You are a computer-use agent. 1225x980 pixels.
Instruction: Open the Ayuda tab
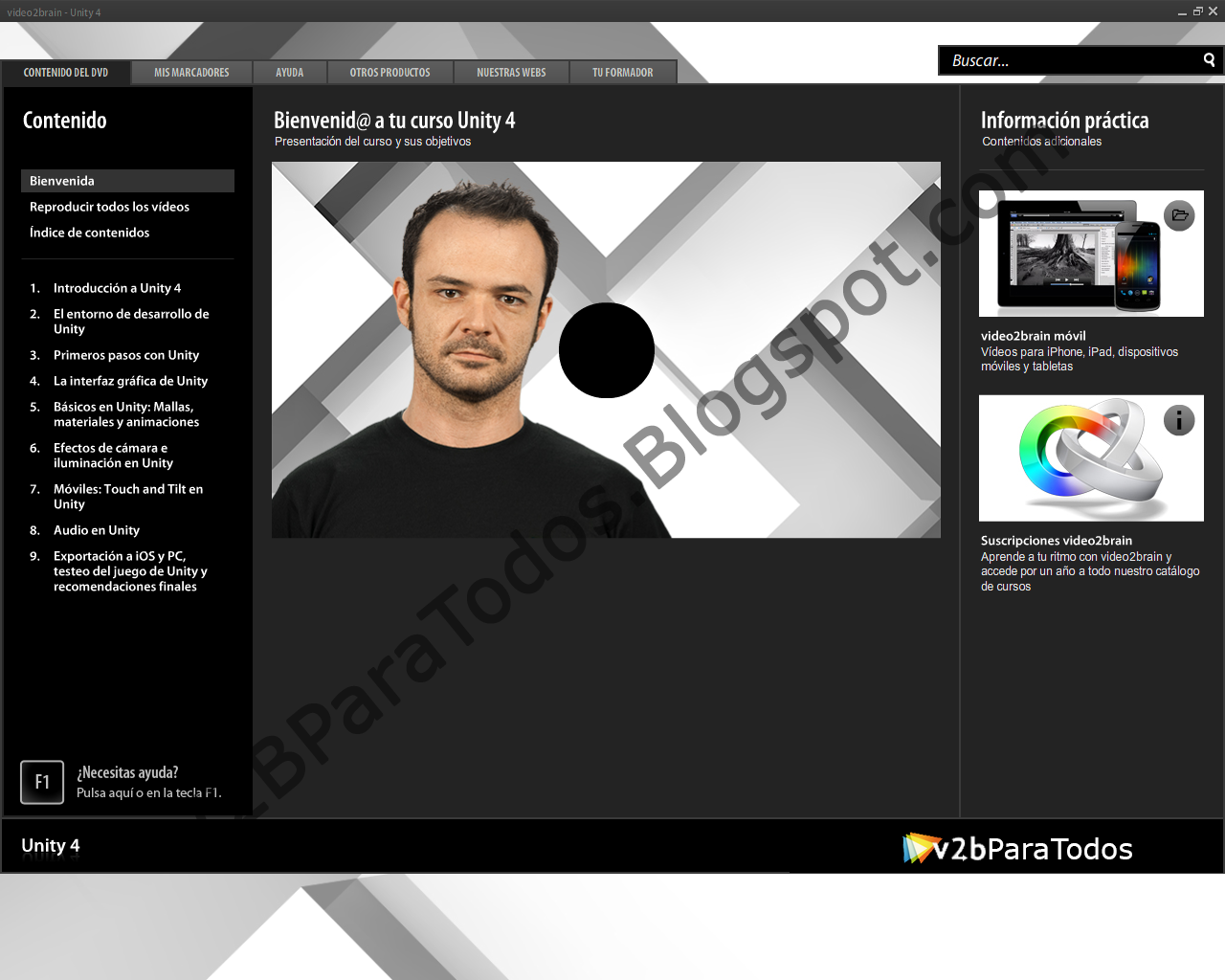(289, 73)
